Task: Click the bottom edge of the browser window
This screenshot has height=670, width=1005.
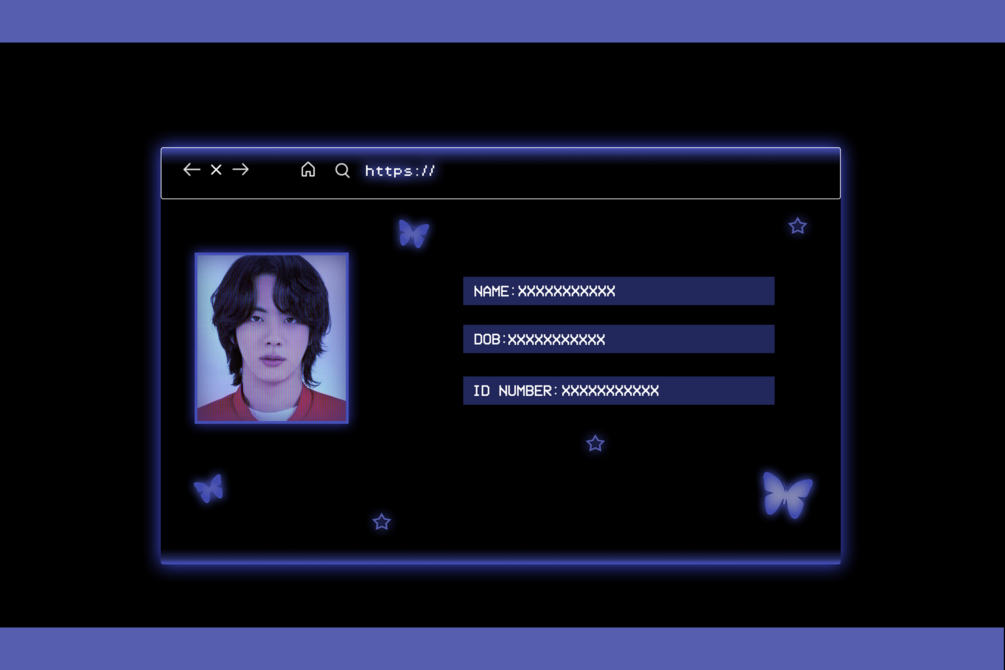Action: (x=500, y=560)
